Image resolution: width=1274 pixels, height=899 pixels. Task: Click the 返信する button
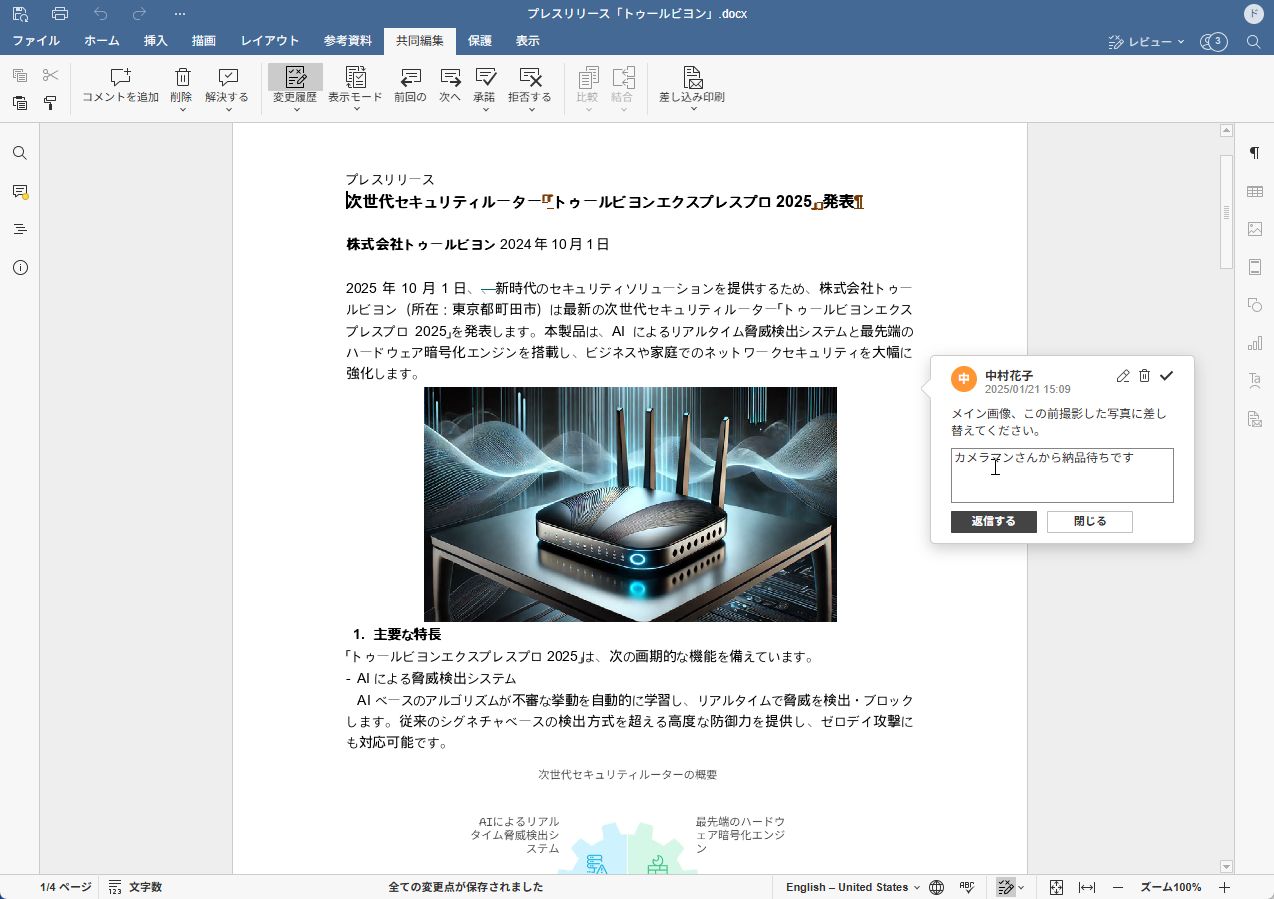pyautogui.click(x=994, y=522)
